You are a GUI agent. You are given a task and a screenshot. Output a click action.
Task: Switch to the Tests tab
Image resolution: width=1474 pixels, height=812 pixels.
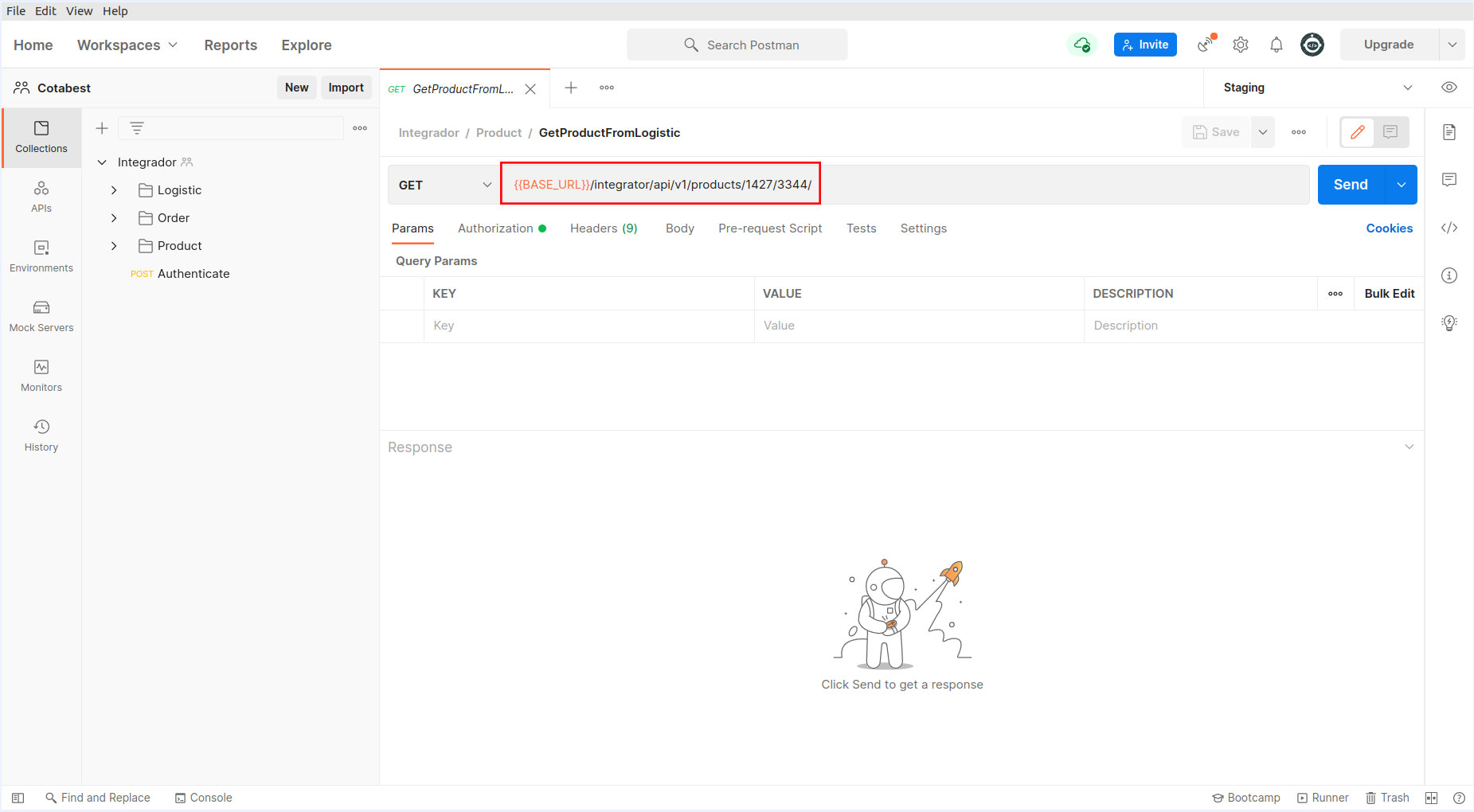pyautogui.click(x=862, y=228)
